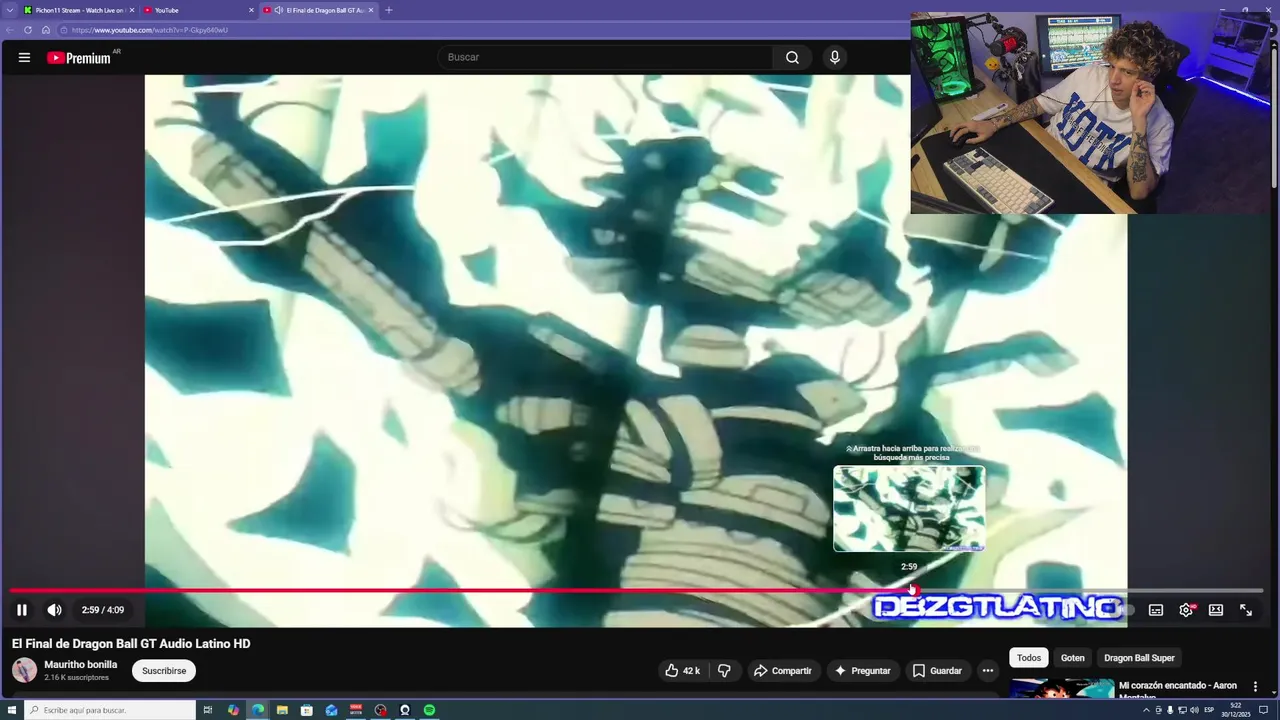
Task: Click the search magnifier button
Action: pyautogui.click(x=792, y=58)
